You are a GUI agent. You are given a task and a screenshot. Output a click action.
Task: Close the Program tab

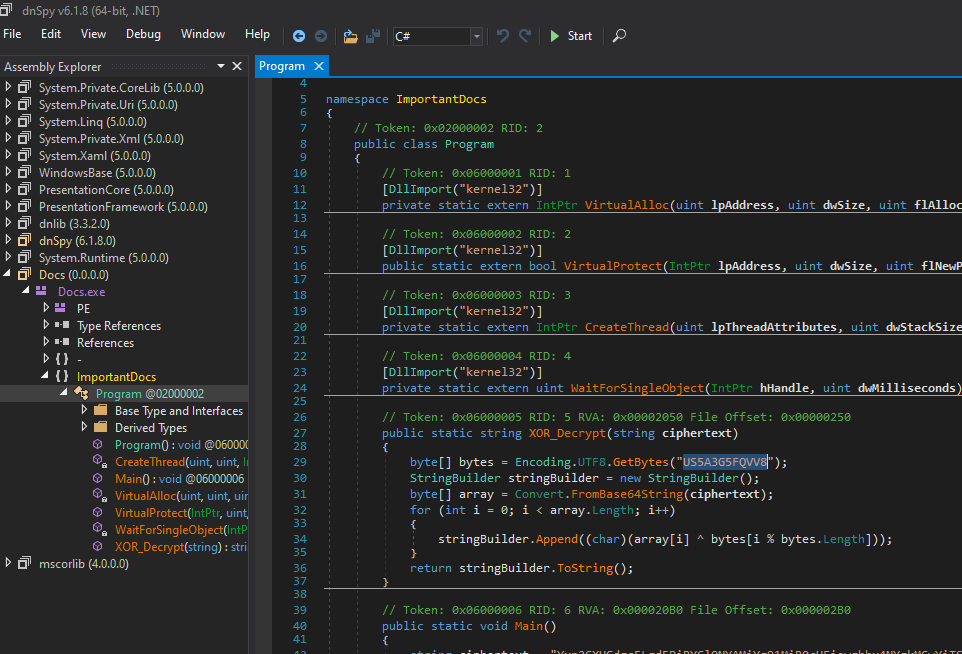[x=319, y=66]
